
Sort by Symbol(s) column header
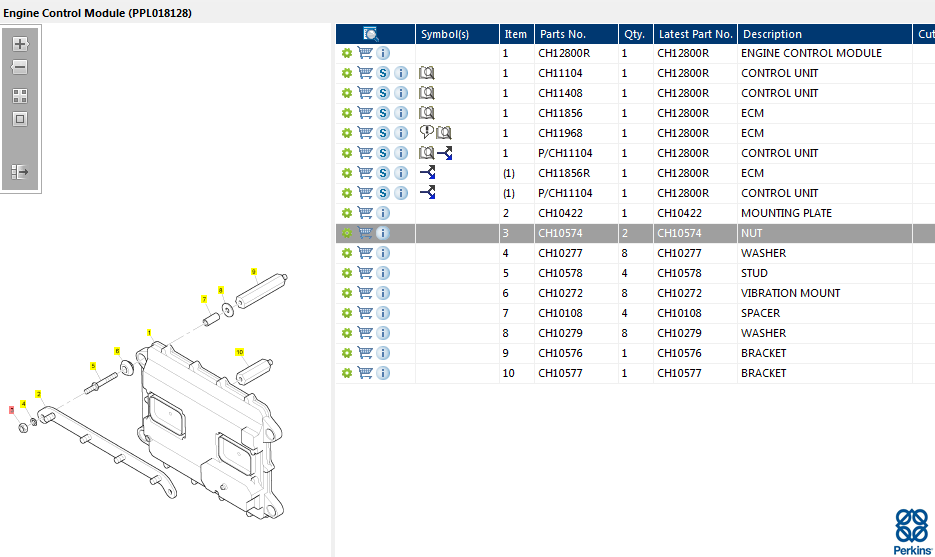coord(457,34)
